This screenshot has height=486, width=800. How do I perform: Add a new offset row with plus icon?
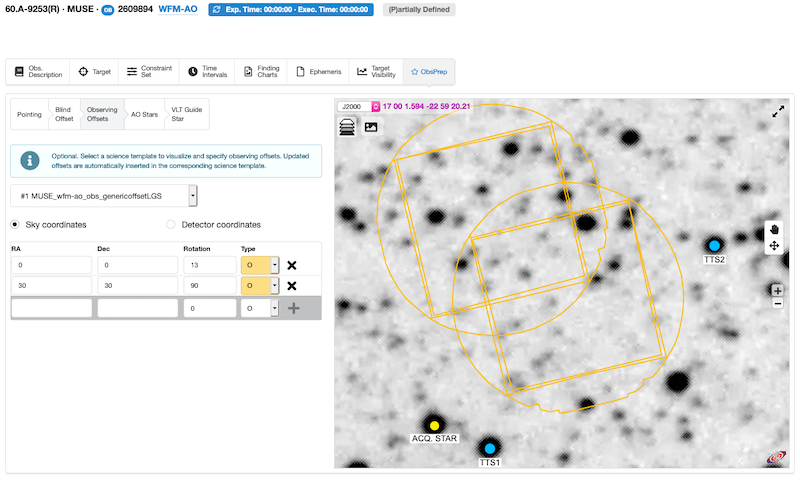click(293, 308)
